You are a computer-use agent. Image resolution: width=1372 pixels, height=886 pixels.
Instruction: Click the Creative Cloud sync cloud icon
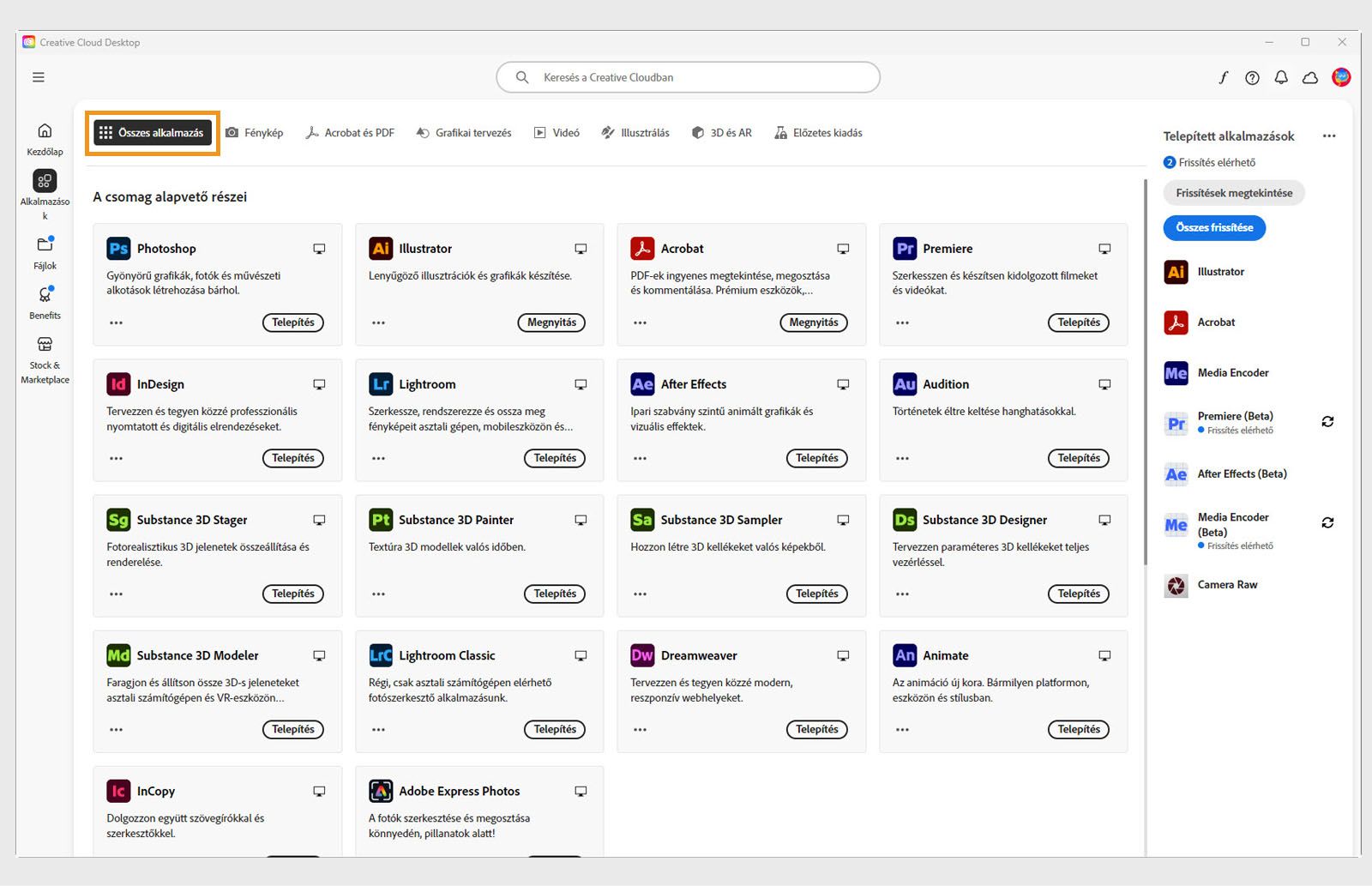tap(1309, 77)
